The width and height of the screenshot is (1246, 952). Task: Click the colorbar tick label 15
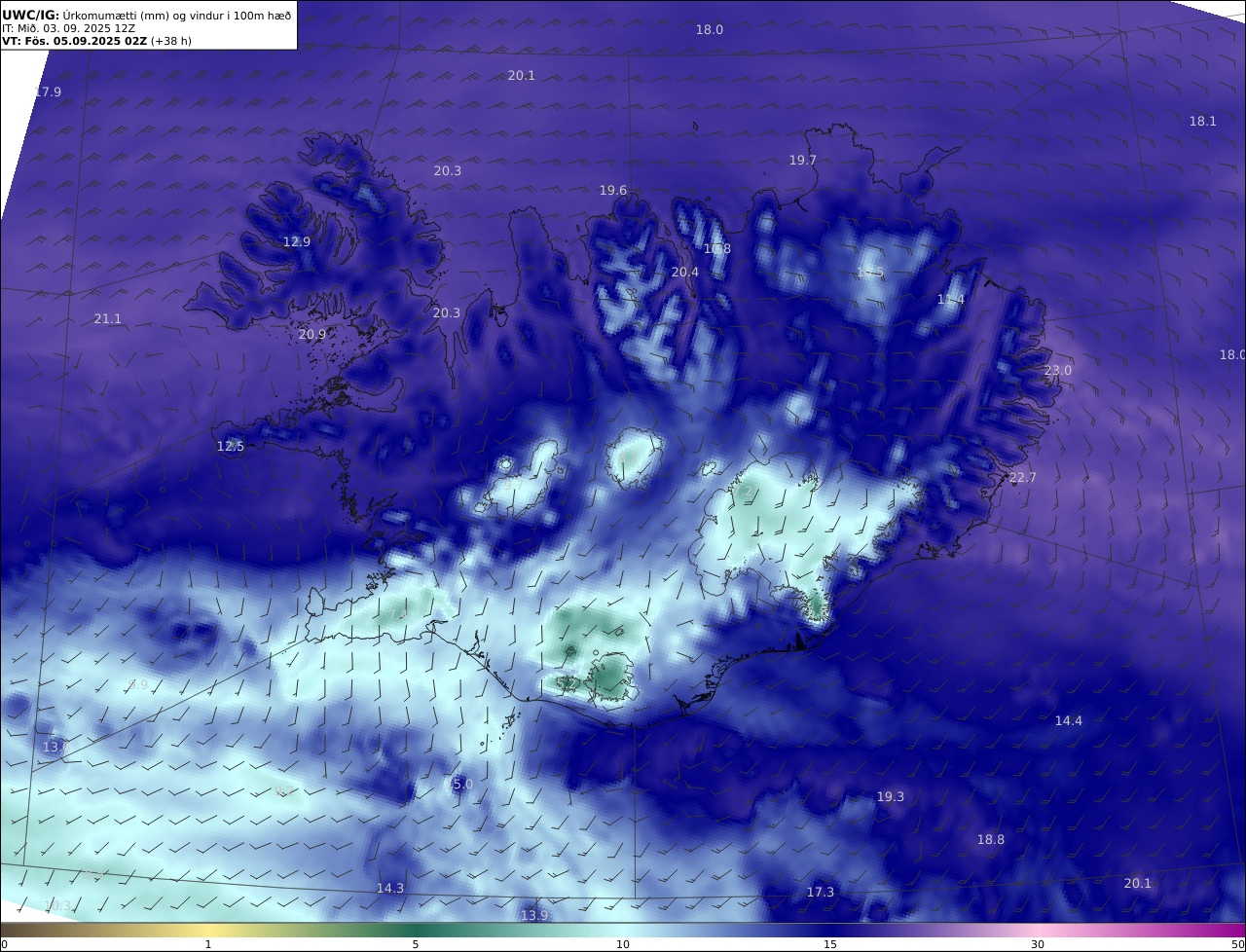[830, 944]
